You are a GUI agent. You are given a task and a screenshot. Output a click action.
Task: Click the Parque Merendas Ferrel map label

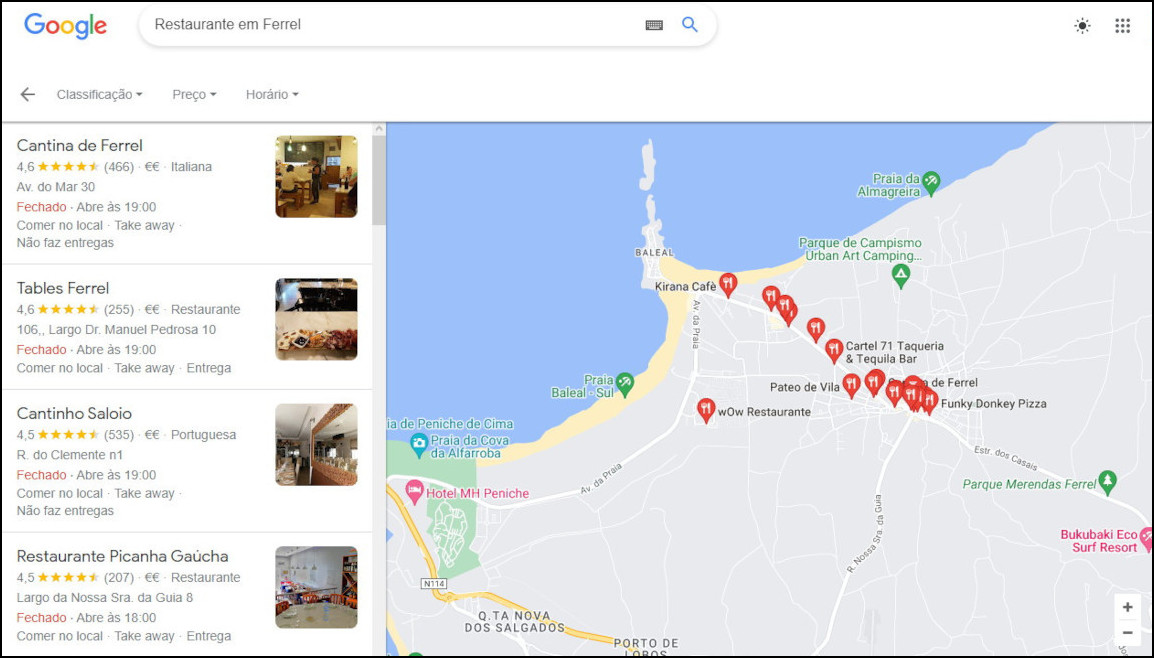point(1030,484)
